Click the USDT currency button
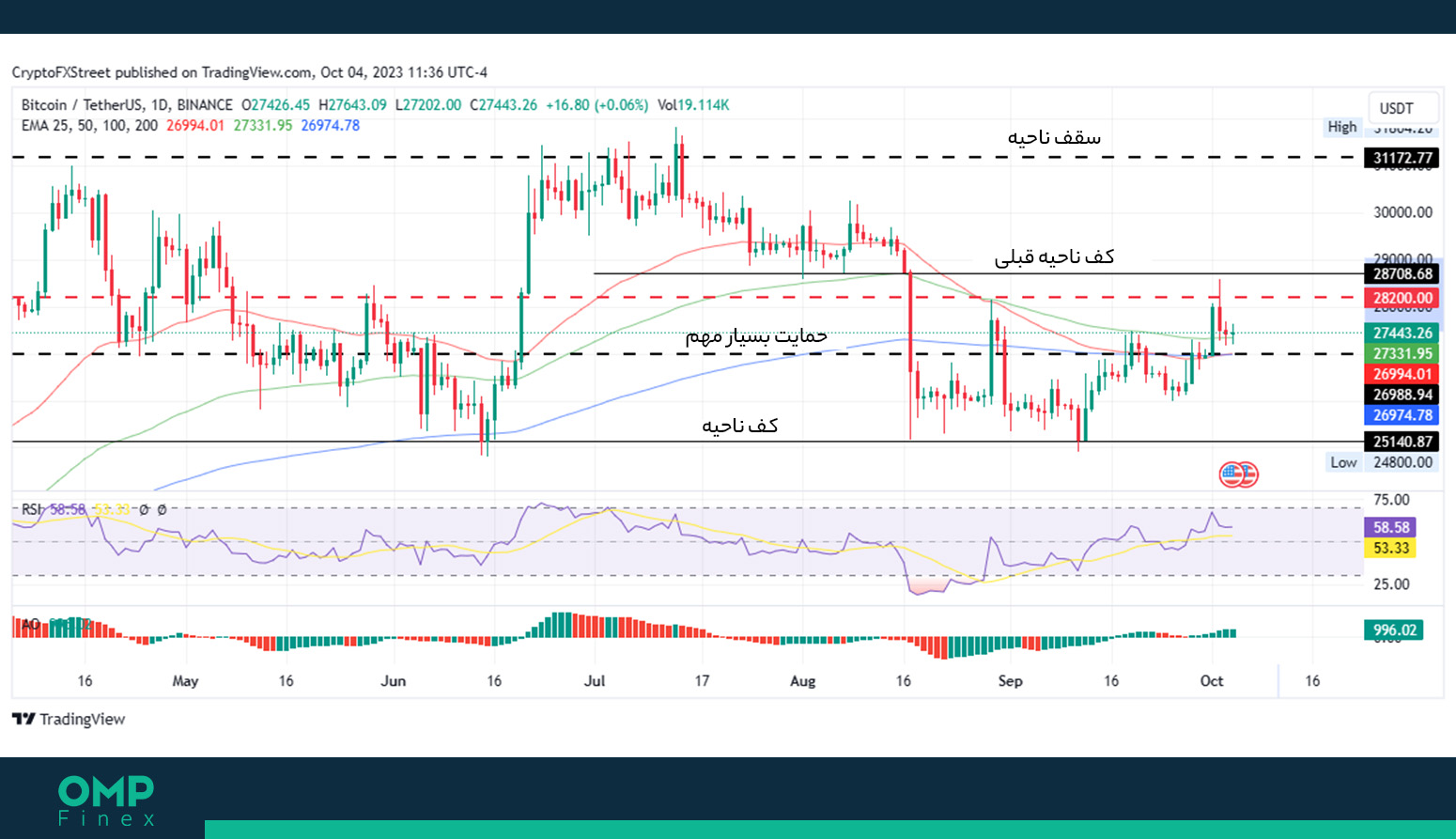The image size is (1456, 839). pos(1402,107)
